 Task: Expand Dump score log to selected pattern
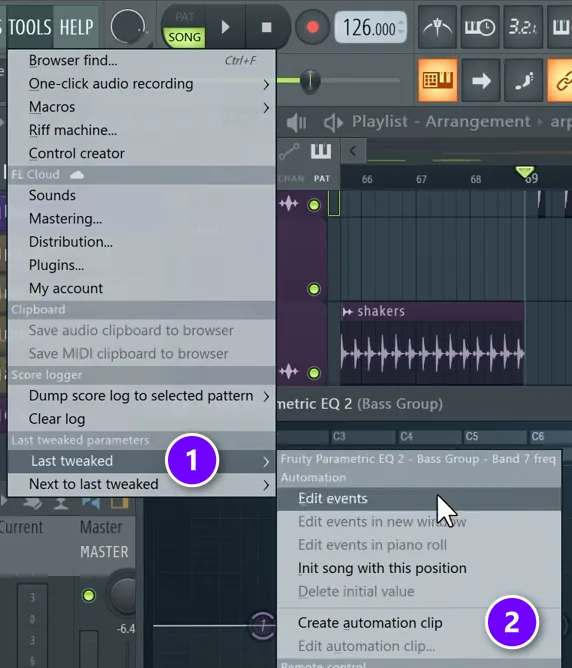pos(142,396)
